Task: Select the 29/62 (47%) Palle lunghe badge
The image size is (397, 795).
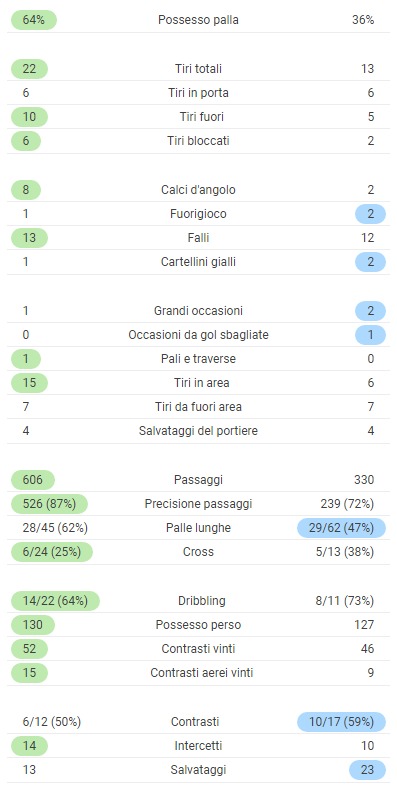Action: click(341, 528)
